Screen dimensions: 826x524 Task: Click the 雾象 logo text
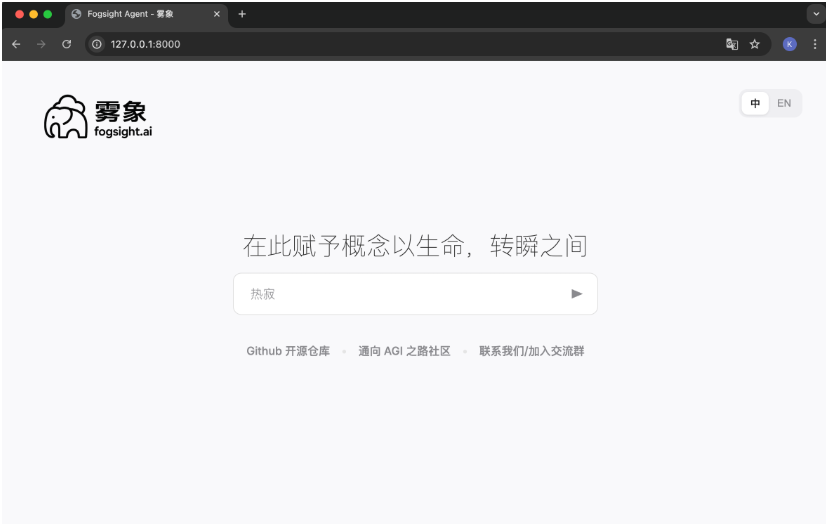click(x=120, y=112)
